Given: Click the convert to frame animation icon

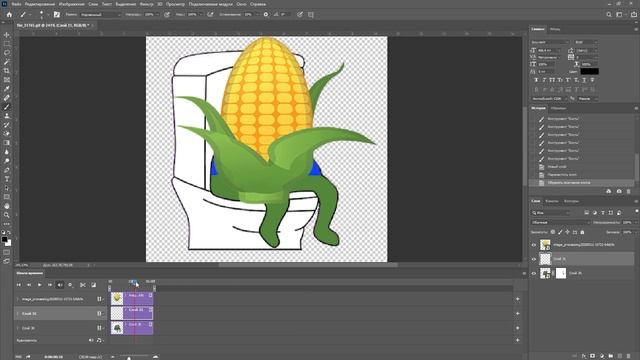Looking at the screenshot, I should (x=19, y=356).
